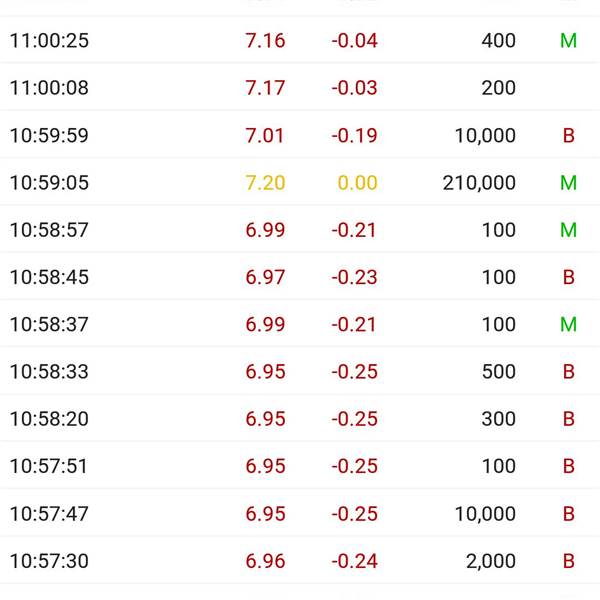Click the red B marker at 10:58:45
600x600 pixels.
coord(568,277)
